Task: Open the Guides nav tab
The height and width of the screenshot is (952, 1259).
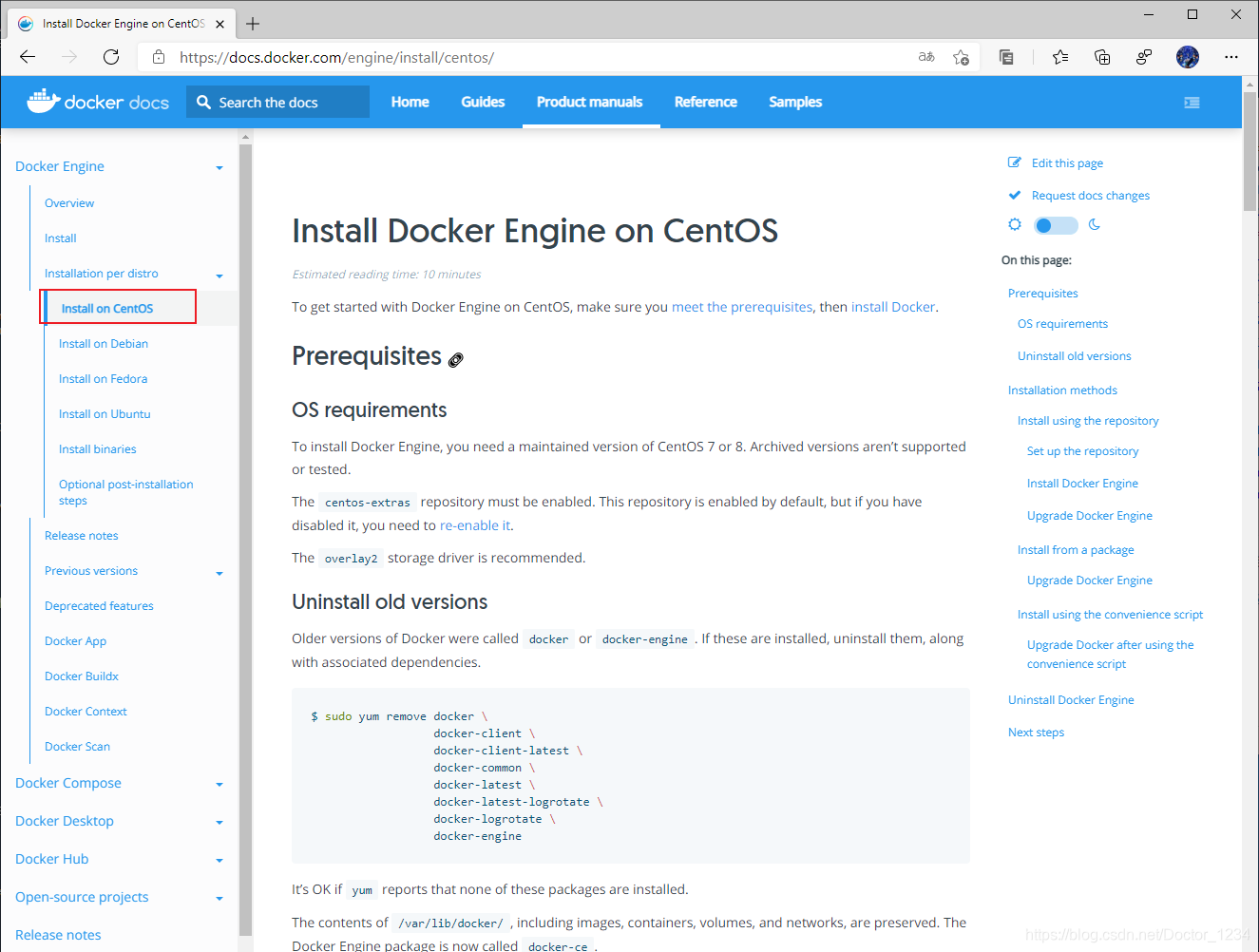Action: click(x=483, y=102)
